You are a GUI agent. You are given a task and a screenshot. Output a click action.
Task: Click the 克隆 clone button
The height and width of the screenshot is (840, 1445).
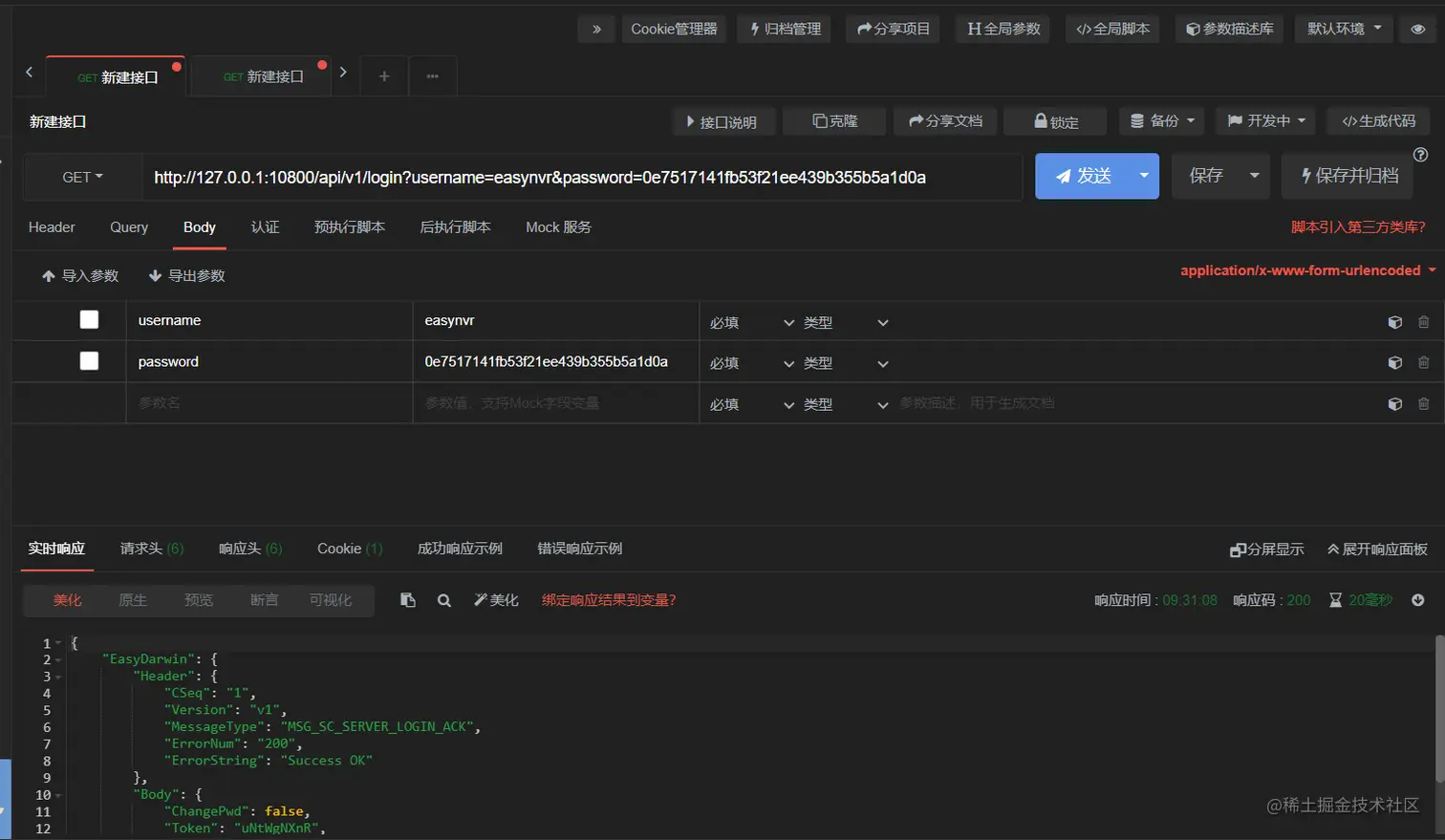pos(835,121)
